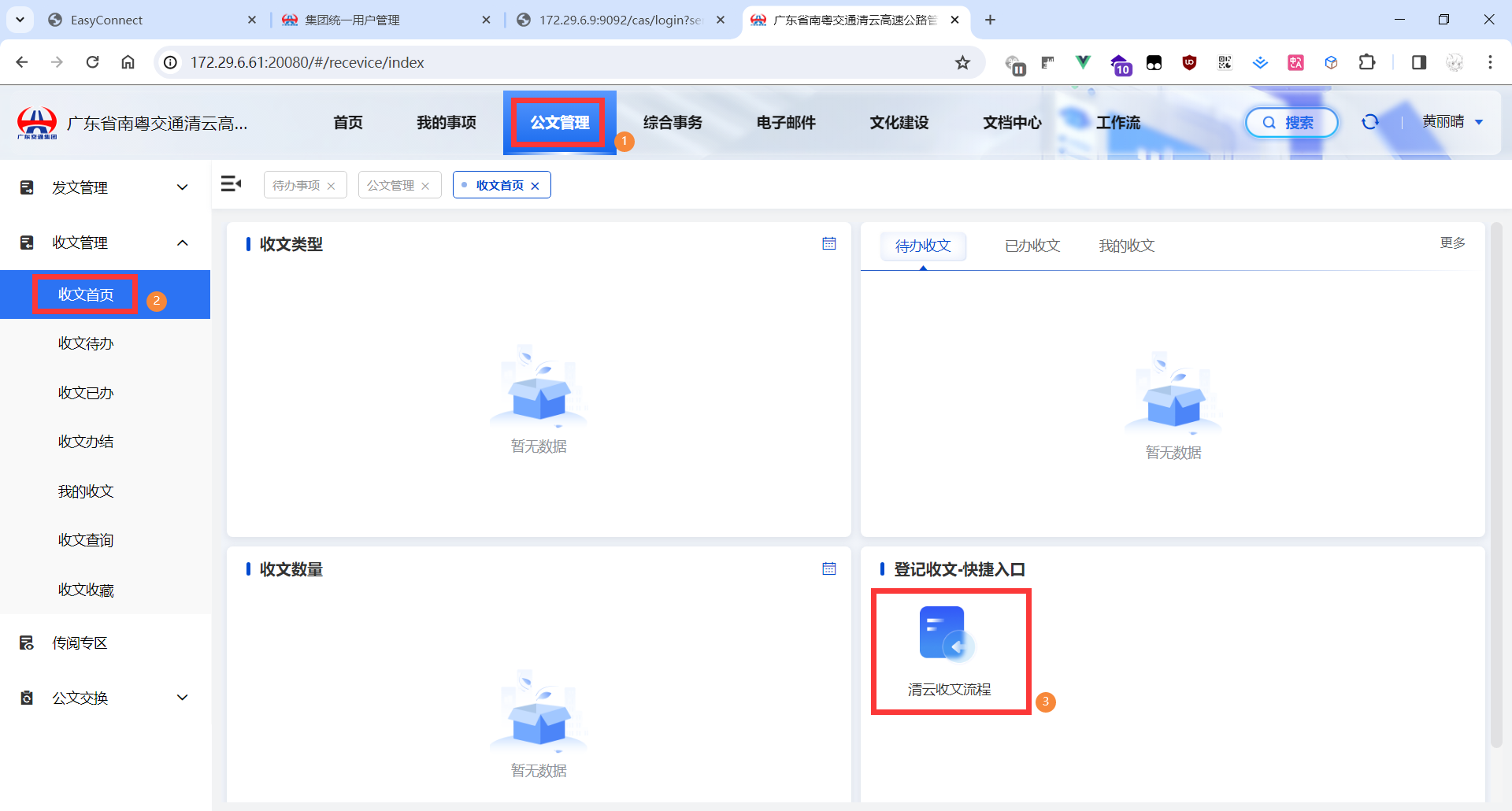The height and width of the screenshot is (811, 1512).
Task: Select 公文管理 in top navigation
Action: click(560, 123)
